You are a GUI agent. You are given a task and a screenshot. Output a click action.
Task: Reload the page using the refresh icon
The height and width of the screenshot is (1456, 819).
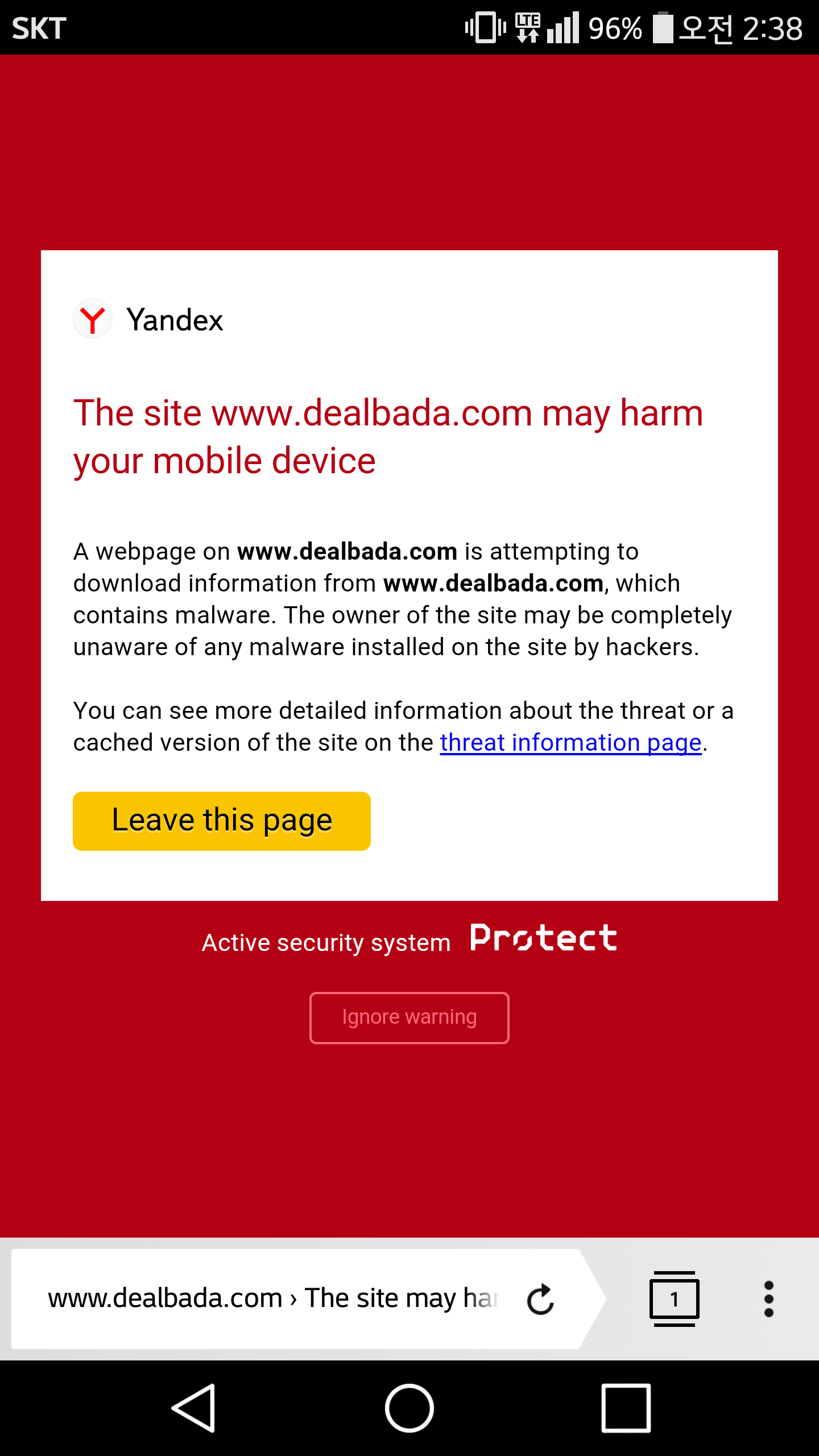[x=540, y=1299]
